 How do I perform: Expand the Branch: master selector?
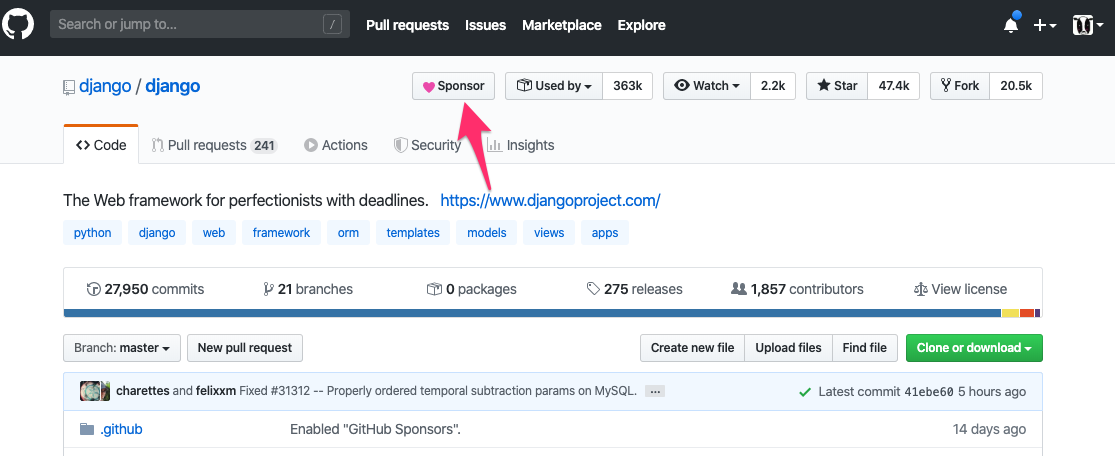pyautogui.click(x=122, y=348)
